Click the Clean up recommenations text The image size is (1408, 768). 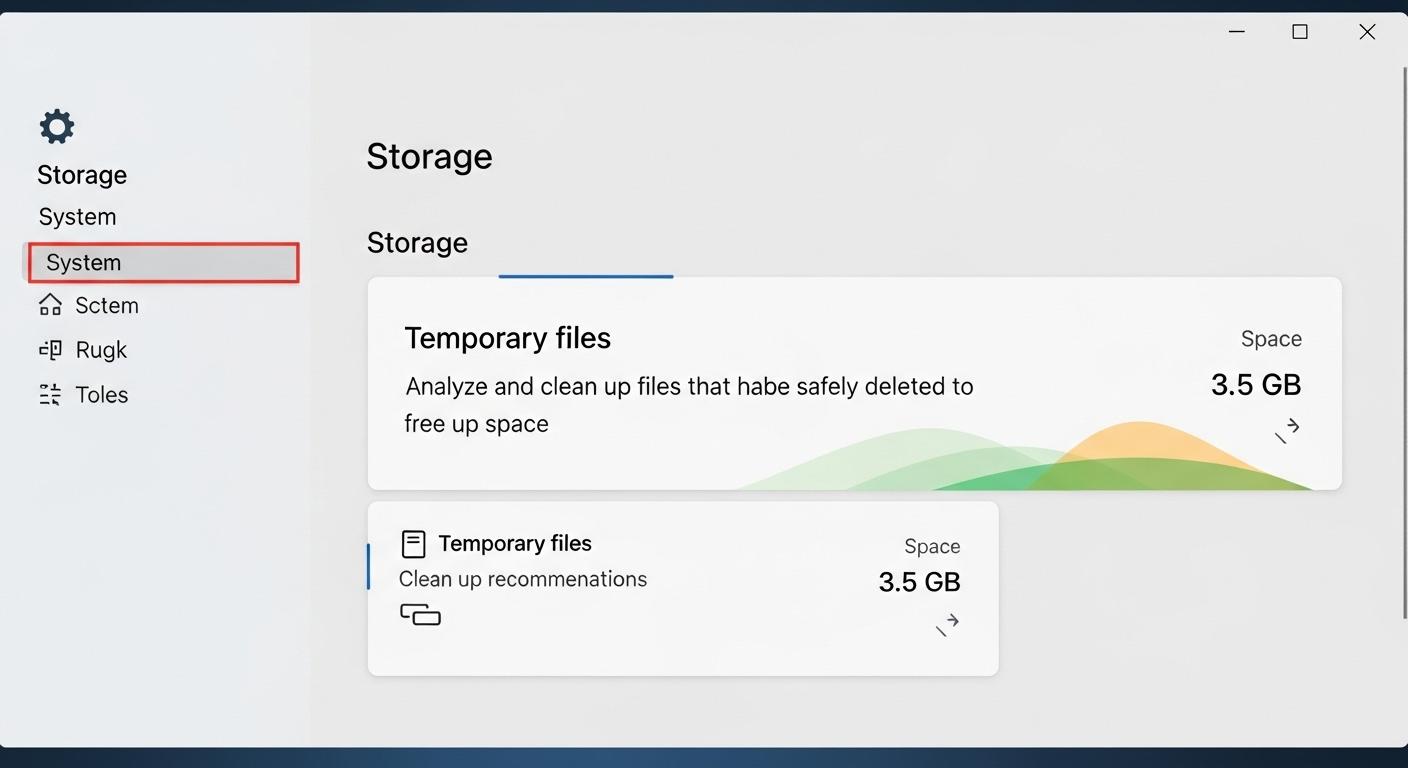click(522, 580)
